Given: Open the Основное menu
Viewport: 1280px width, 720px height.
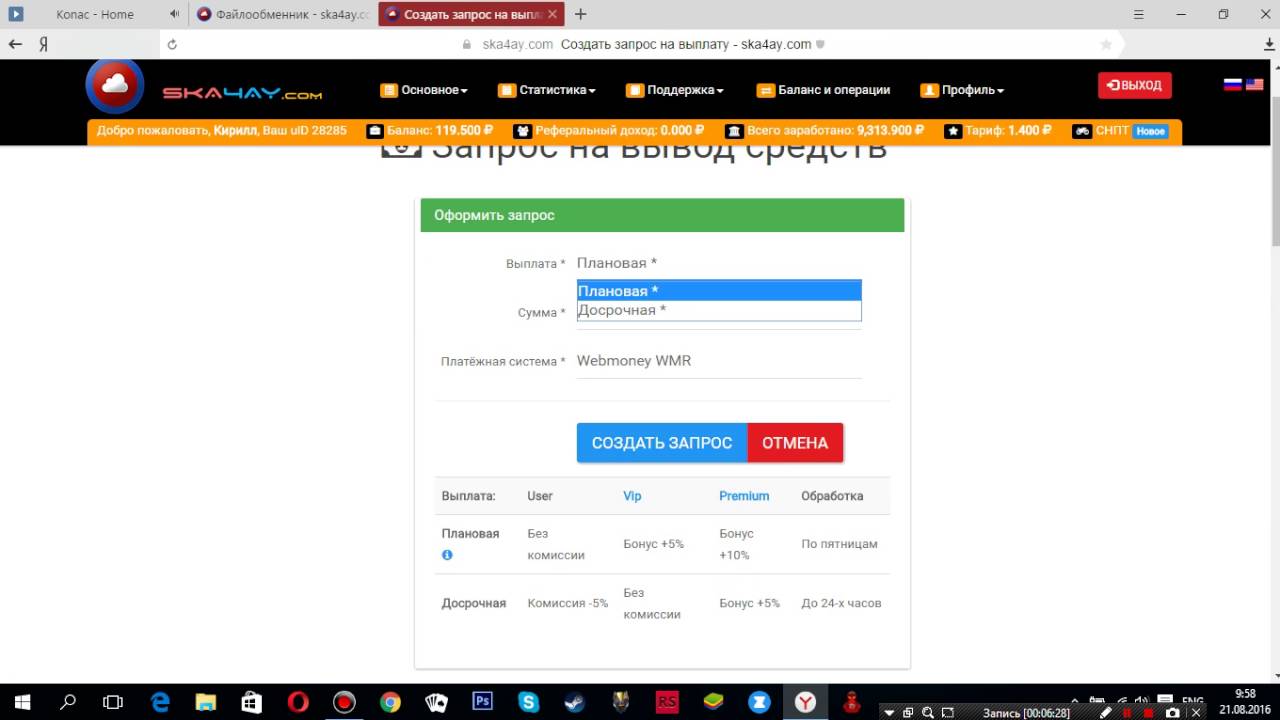Looking at the screenshot, I should click(424, 90).
